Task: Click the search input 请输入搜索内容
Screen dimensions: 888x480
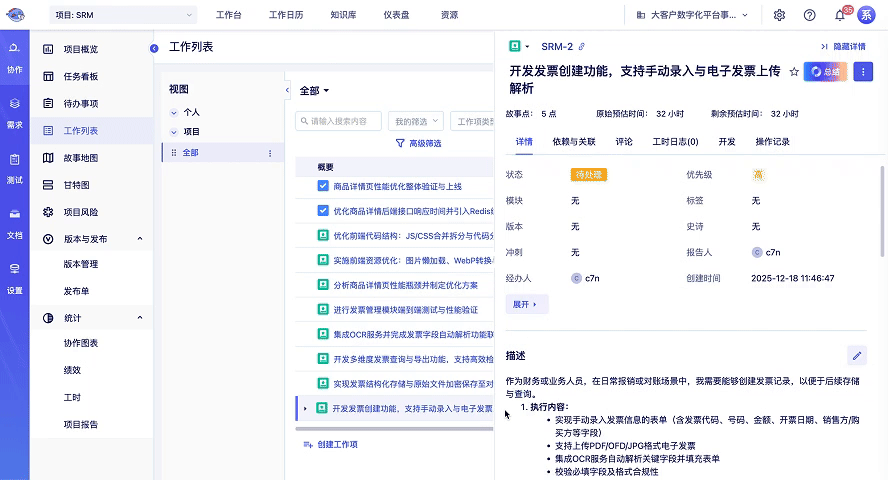Action: pyautogui.click(x=339, y=121)
